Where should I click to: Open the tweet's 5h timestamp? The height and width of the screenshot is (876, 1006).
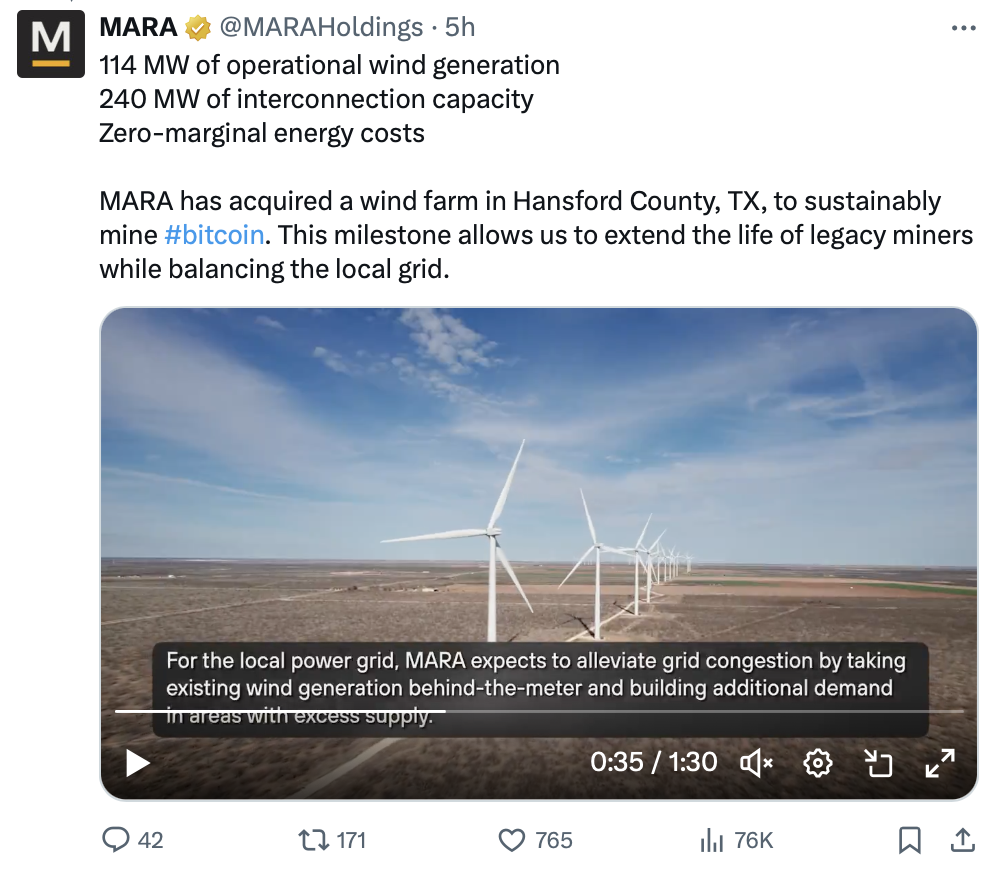460,27
